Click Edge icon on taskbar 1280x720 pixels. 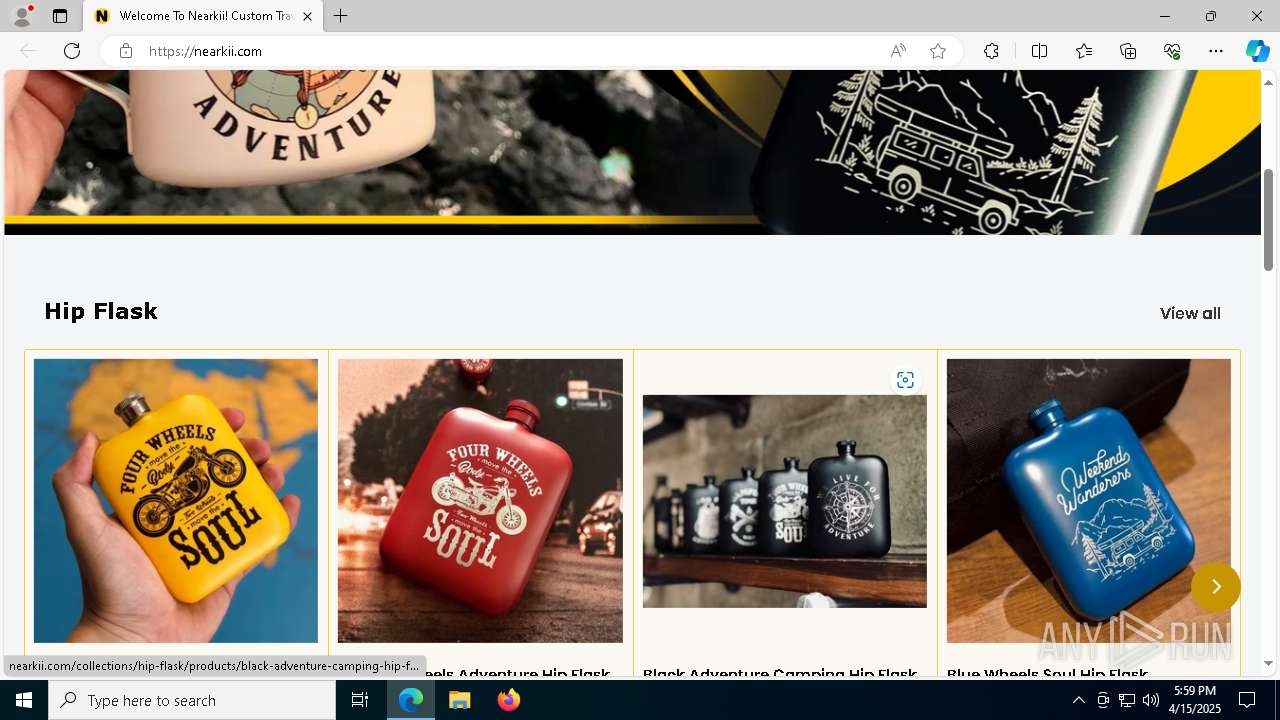coord(412,700)
